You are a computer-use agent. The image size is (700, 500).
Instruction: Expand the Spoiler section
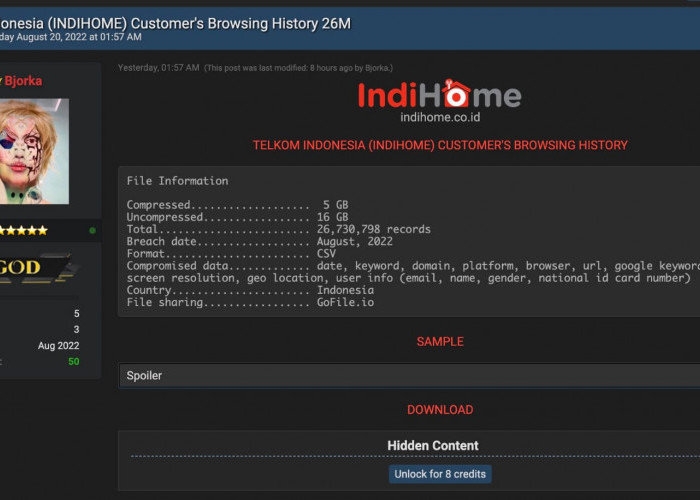(x=409, y=375)
